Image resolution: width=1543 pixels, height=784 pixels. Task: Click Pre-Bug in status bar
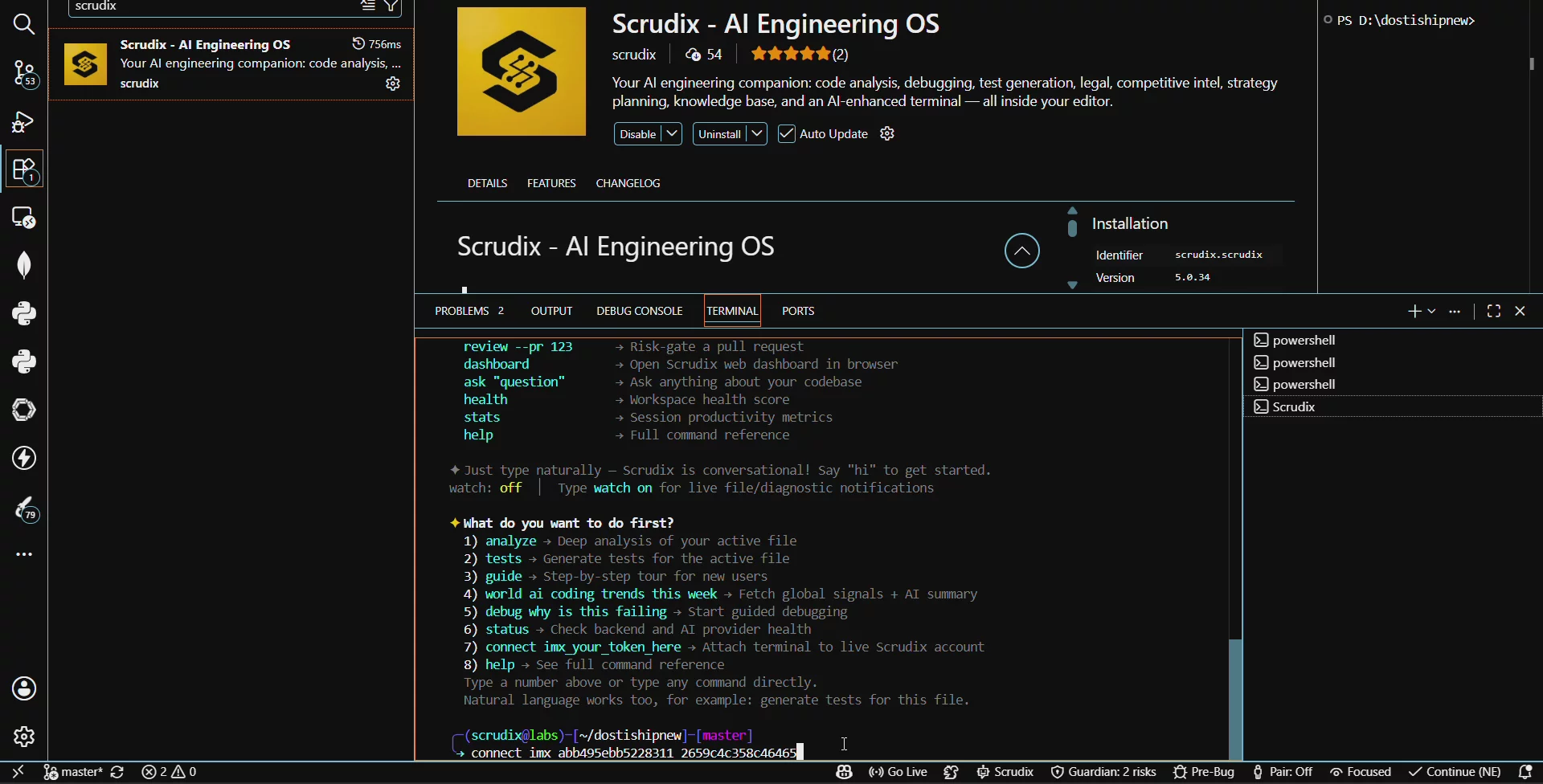pyautogui.click(x=1204, y=772)
